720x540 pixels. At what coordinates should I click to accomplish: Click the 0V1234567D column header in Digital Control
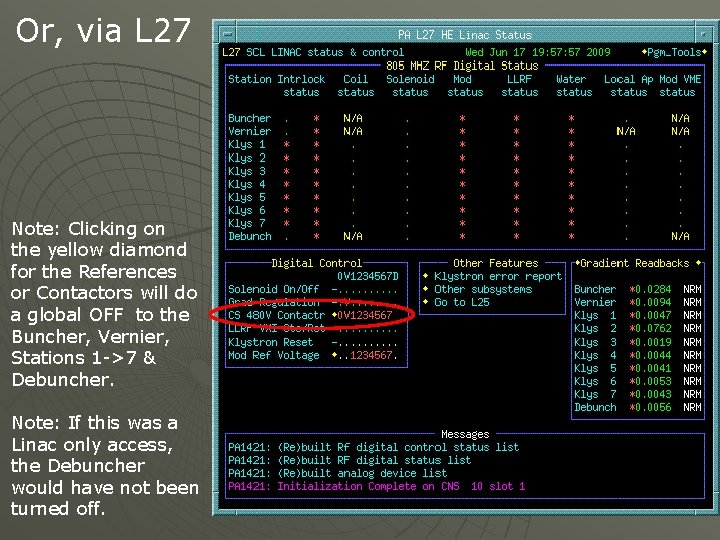coord(368,276)
